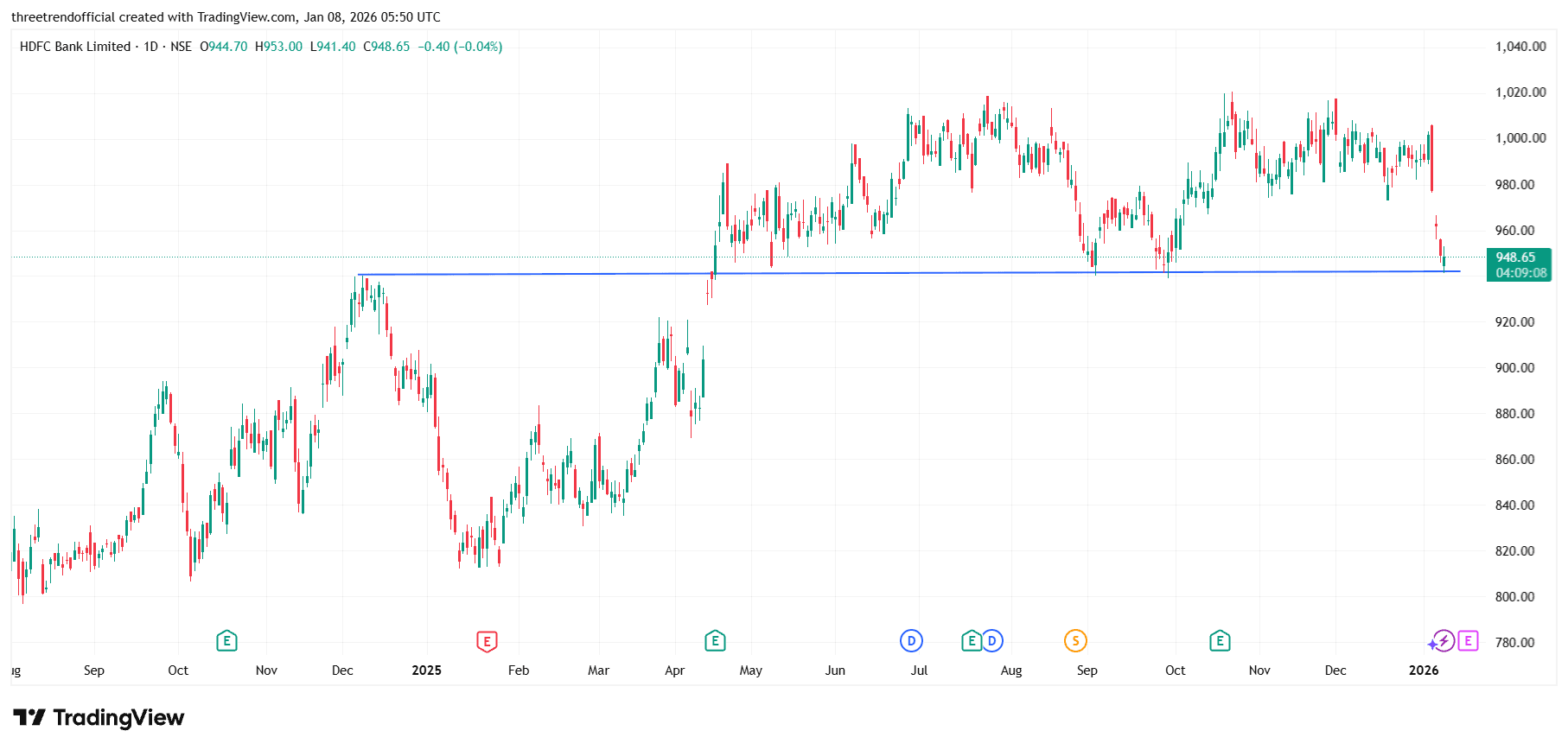Click the bar countdown timer 04:09:08

(1521, 273)
